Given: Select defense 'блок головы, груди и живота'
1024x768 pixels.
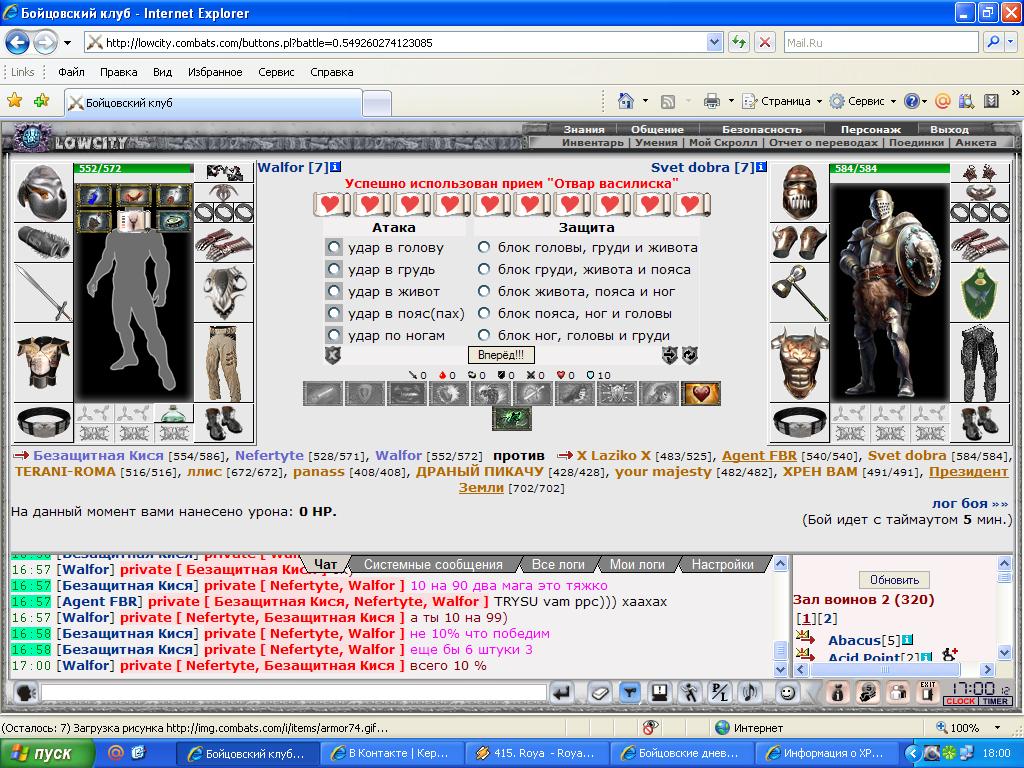Looking at the screenshot, I should 484,248.
